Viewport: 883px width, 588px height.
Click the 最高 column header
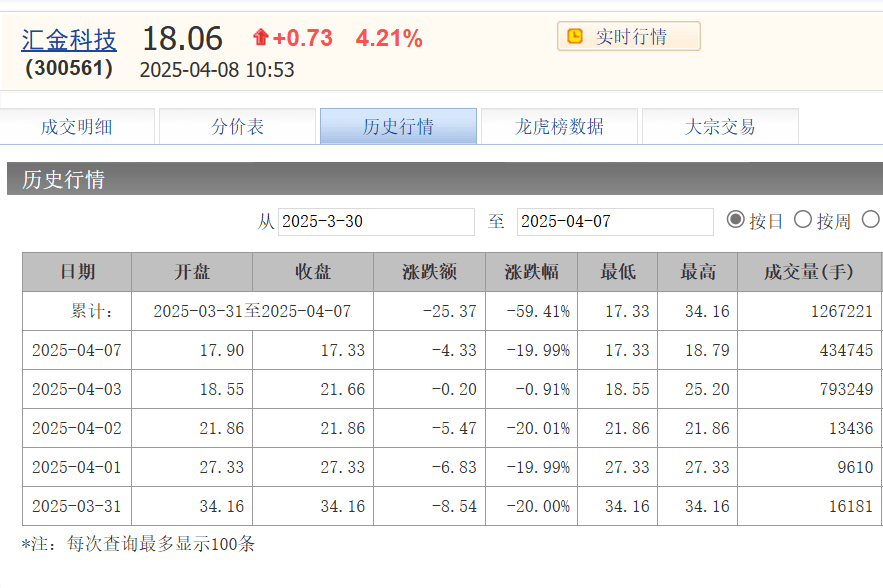(x=698, y=272)
